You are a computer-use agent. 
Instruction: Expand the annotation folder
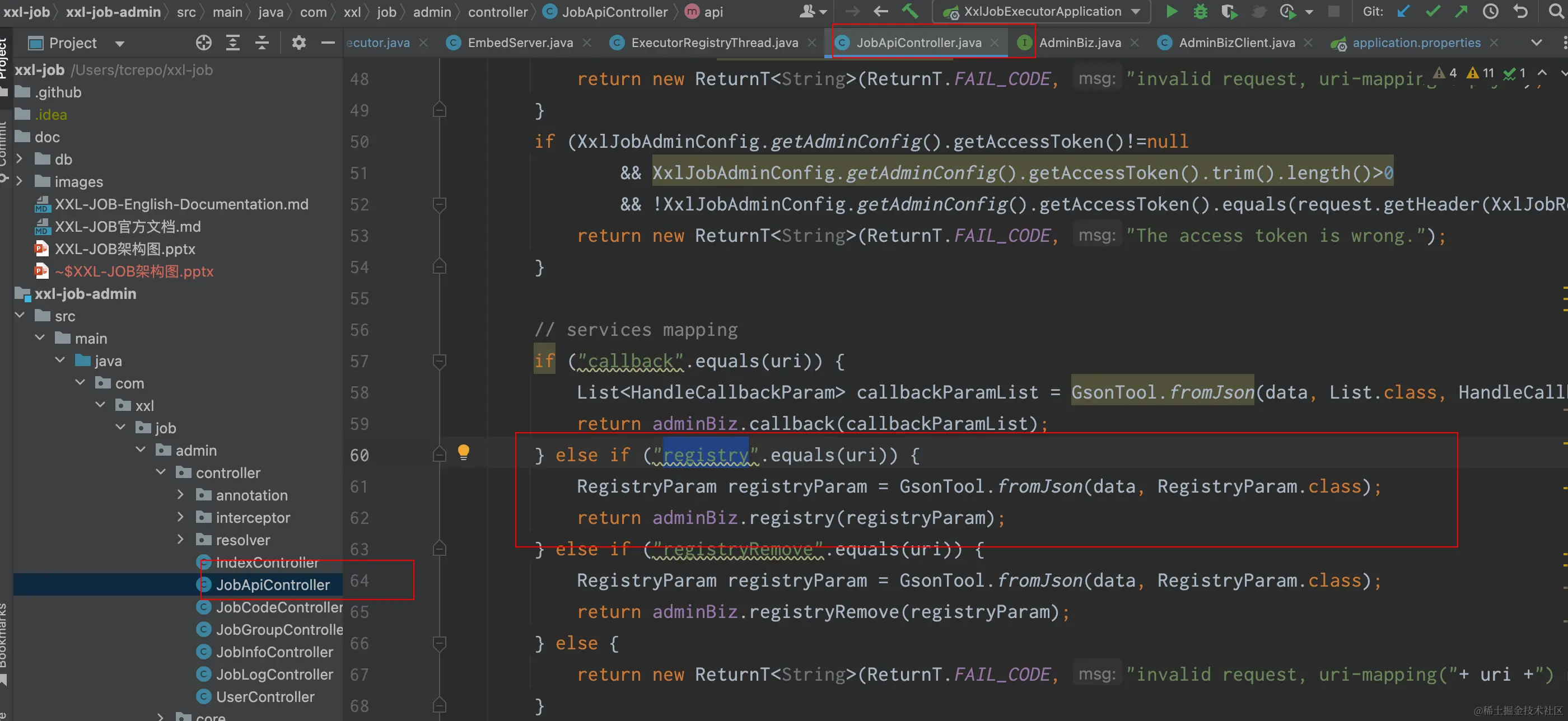click(181, 495)
